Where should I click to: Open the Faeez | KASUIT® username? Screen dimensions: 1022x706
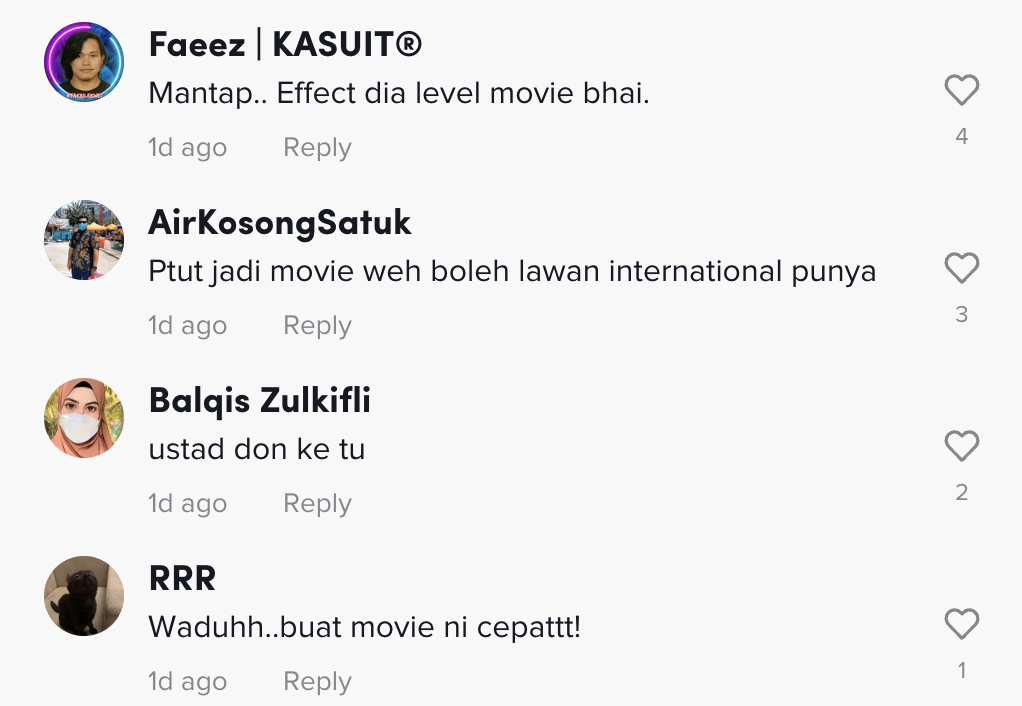tap(285, 45)
